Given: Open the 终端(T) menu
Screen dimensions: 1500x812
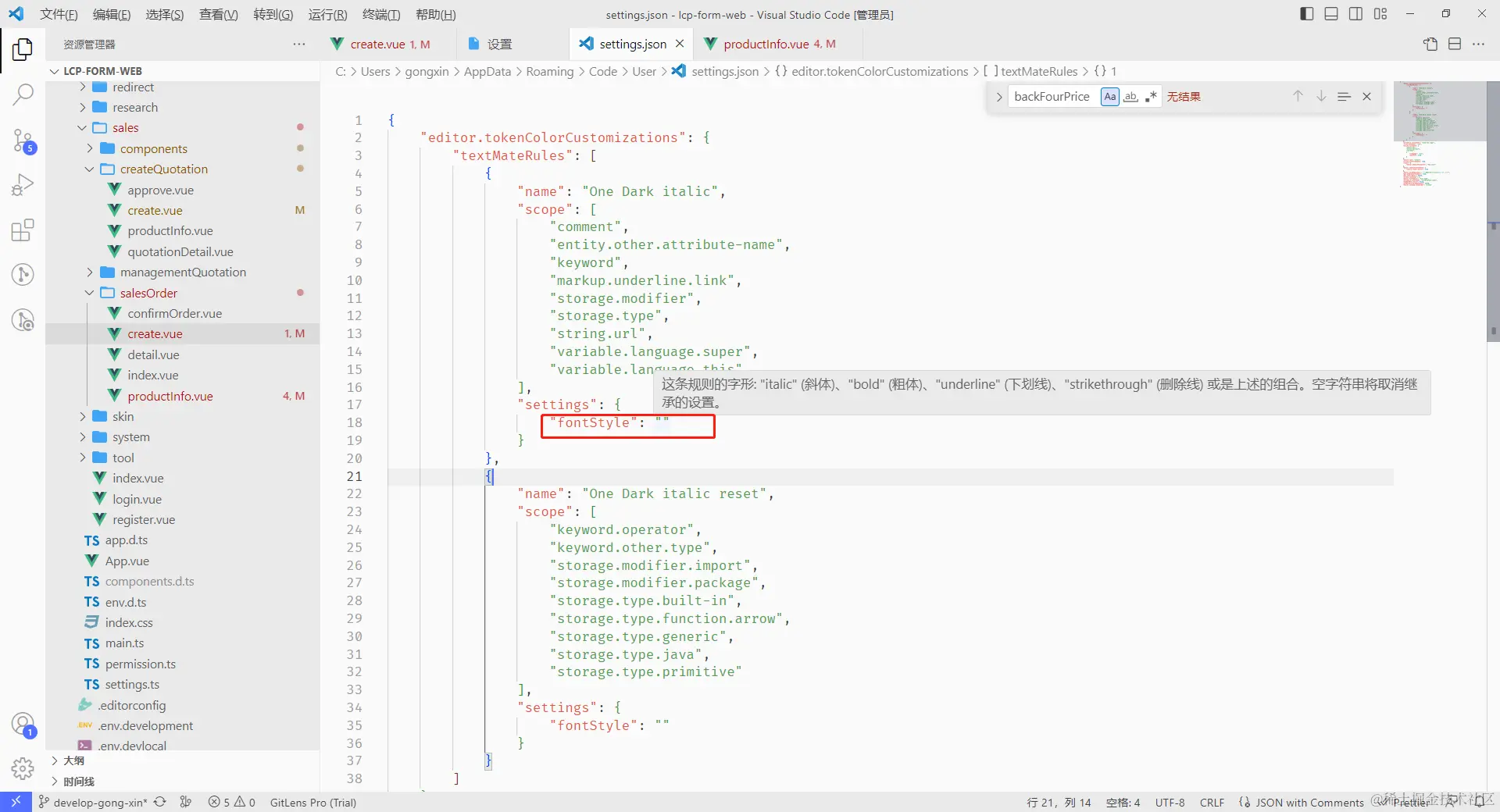Looking at the screenshot, I should [381, 14].
